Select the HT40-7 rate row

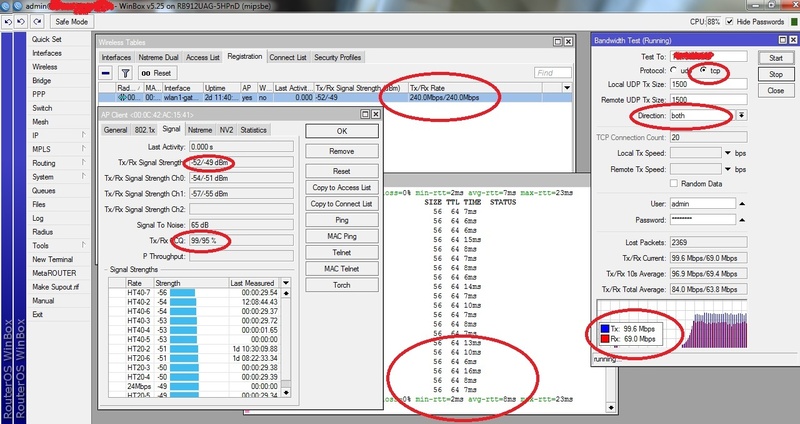coord(194,292)
